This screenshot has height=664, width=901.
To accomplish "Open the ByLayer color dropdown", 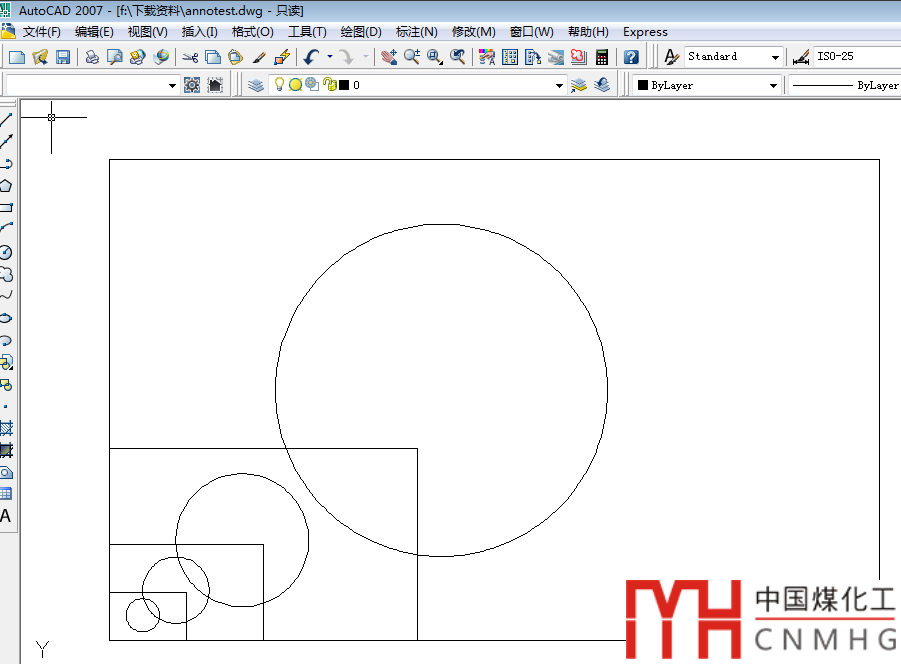I will 773,87.
